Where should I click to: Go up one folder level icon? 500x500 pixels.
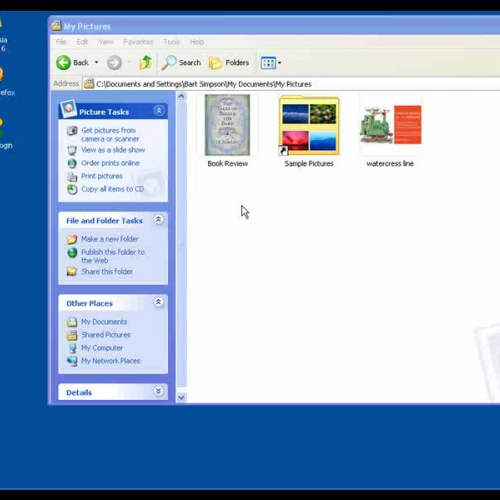pyautogui.click(x=145, y=62)
